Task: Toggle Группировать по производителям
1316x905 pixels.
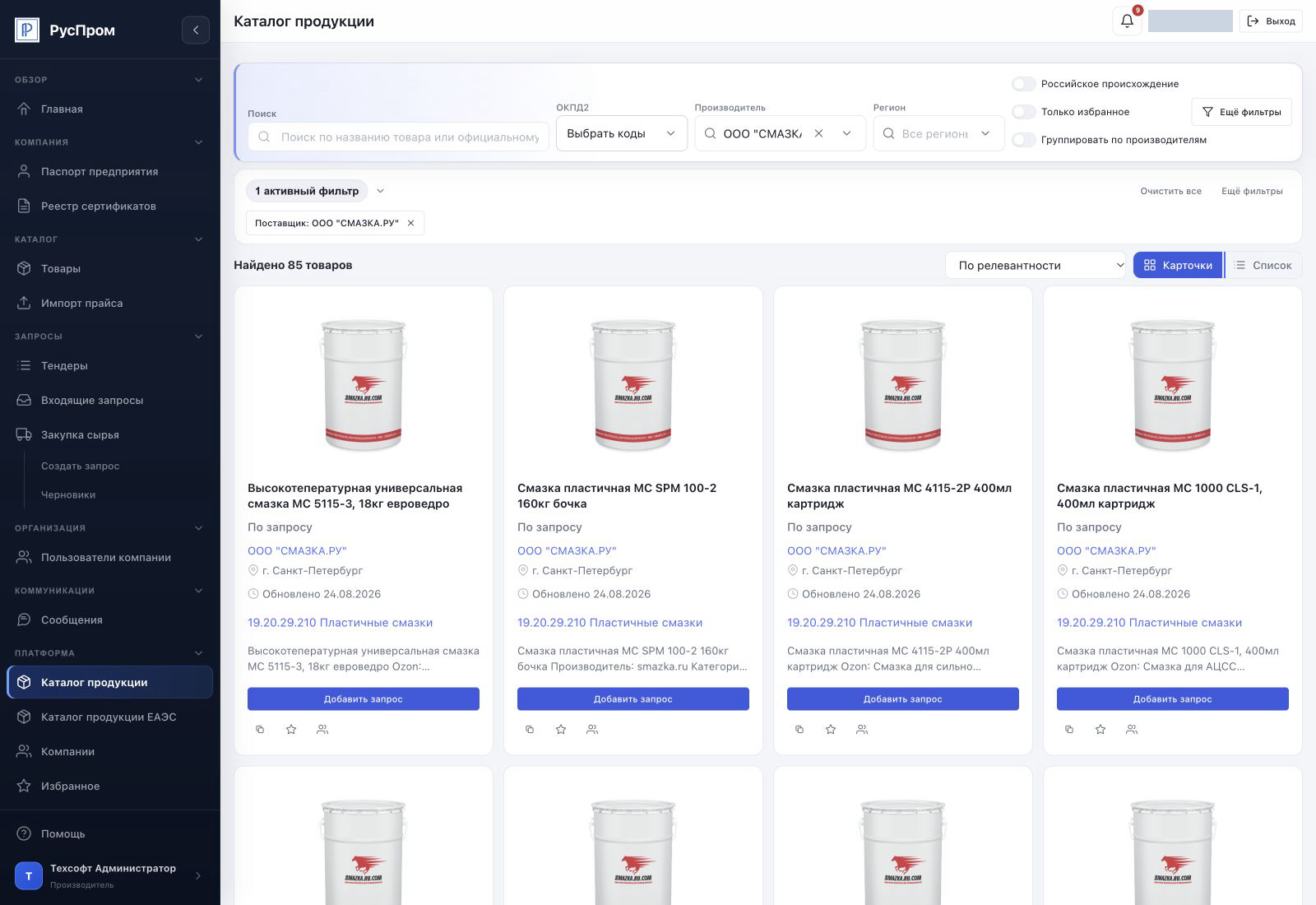Action: 1024,140
